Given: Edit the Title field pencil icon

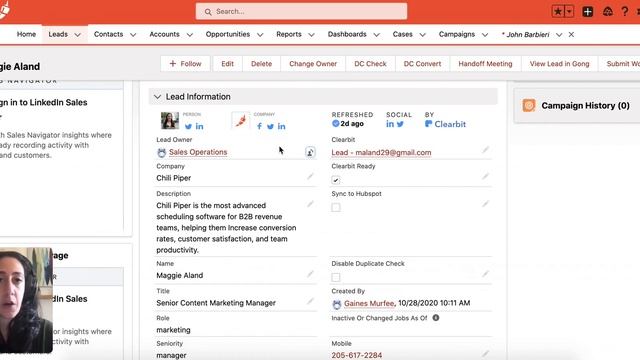Looking at the screenshot, I should coord(310,301).
